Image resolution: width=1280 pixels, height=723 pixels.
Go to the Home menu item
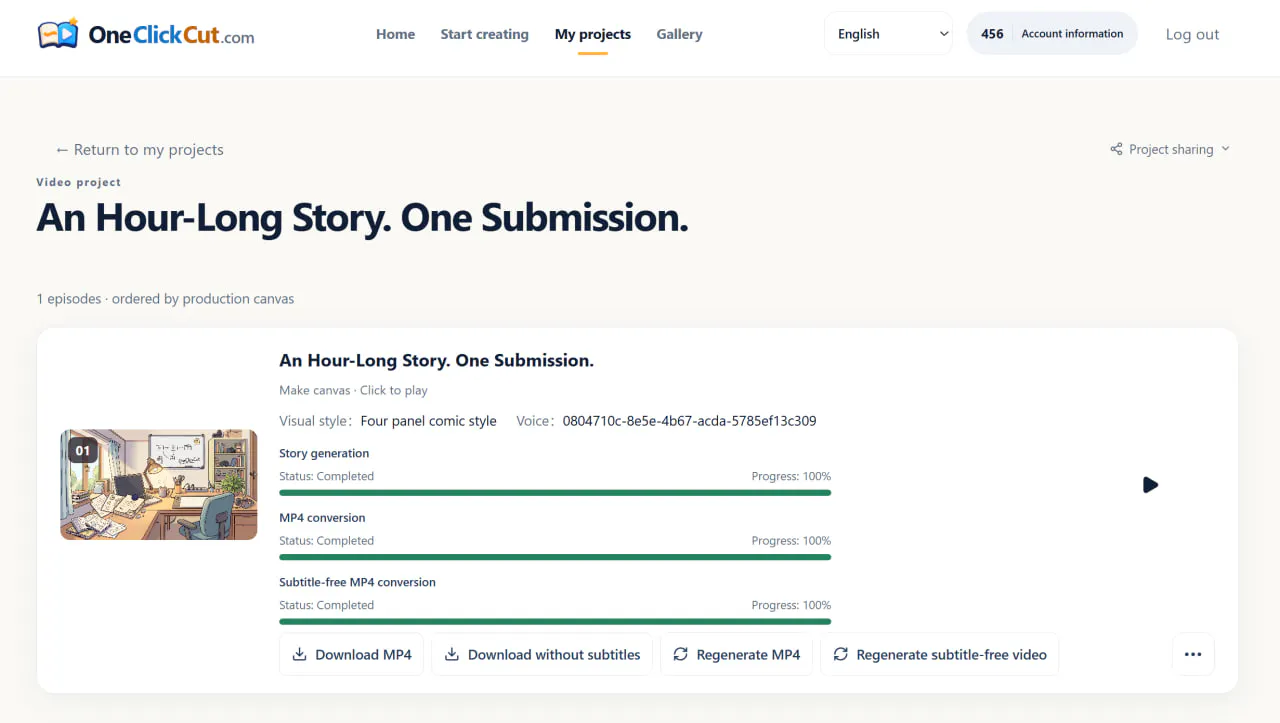[395, 34]
